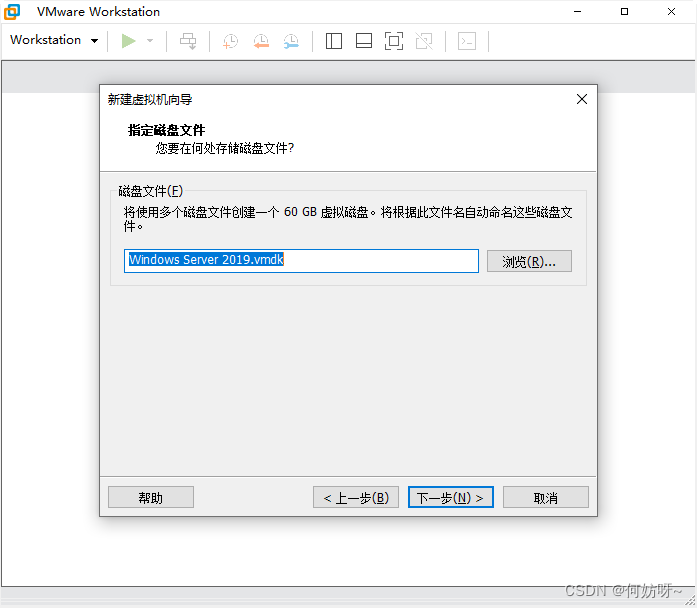Click the disk file name input field

301,260
